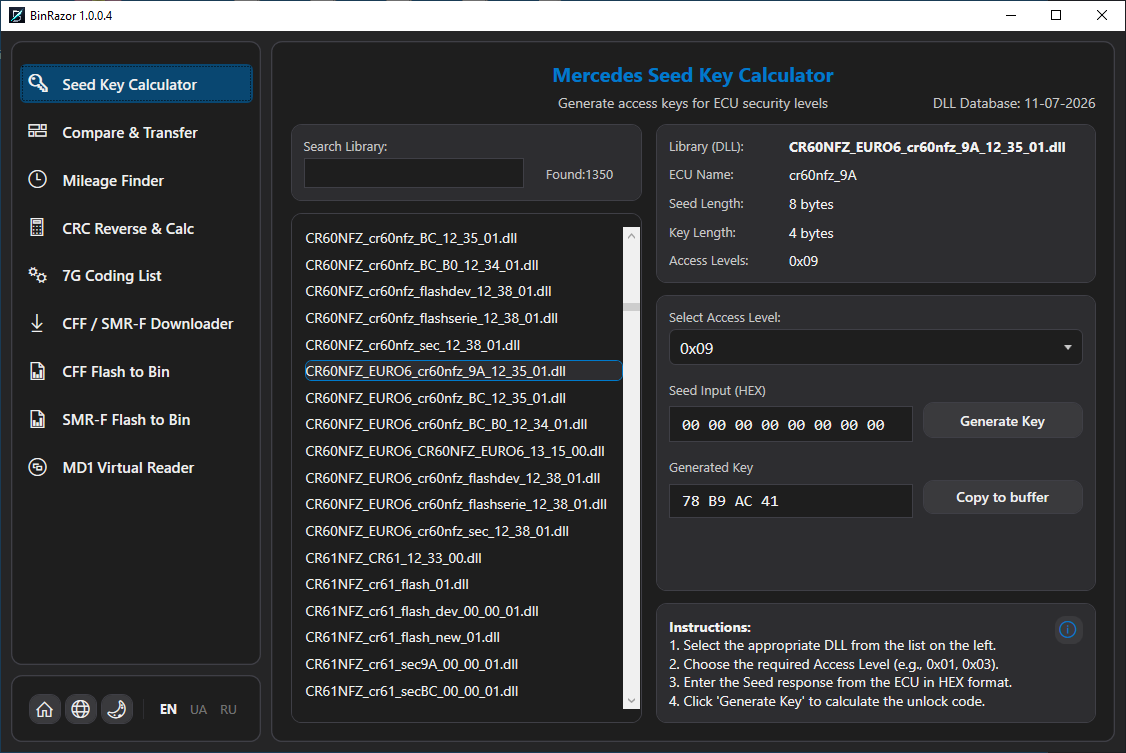Screen dimensions: 1126x753
Task: Click the Mileage Finder clock icon
Action: point(37,179)
